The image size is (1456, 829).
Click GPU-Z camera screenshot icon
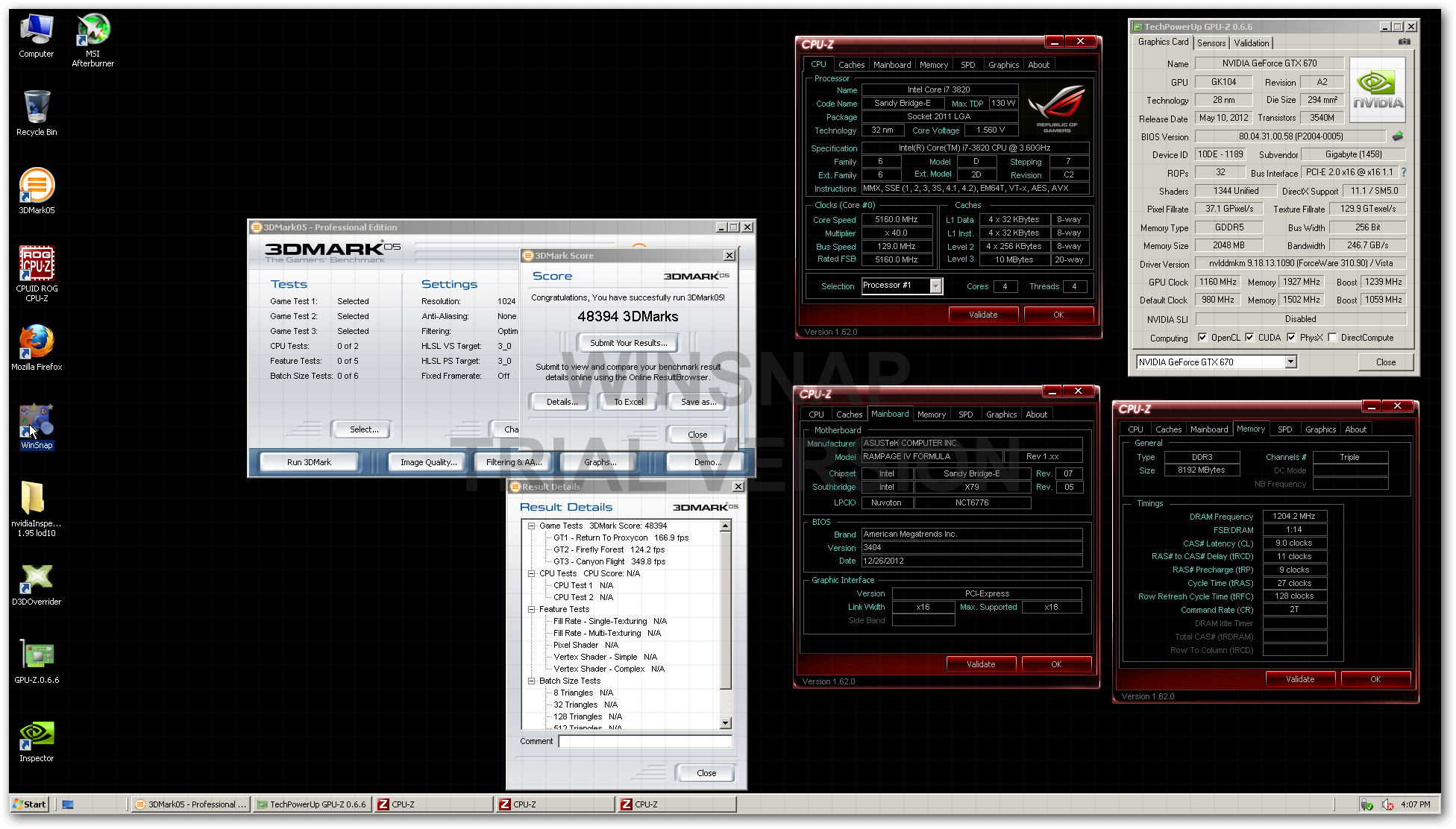pos(1403,42)
